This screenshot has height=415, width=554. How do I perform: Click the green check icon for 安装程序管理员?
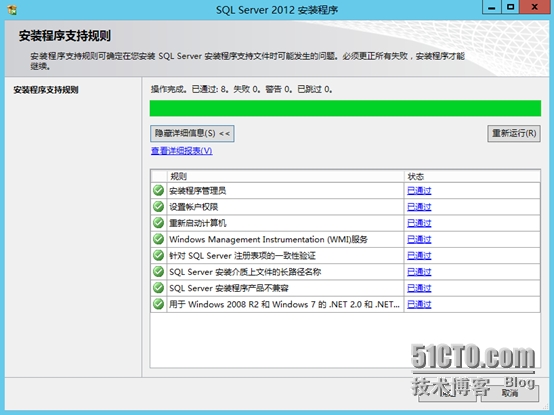pyautogui.click(x=158, y=190)
